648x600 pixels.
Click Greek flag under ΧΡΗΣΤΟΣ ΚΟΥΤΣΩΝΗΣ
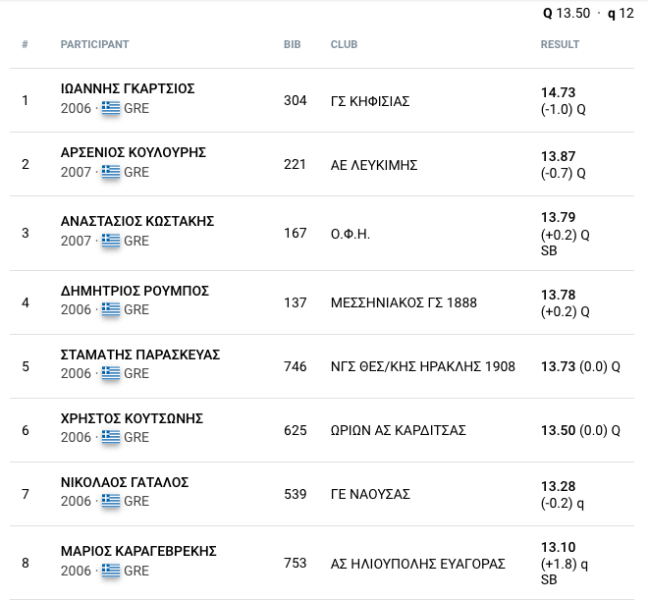[110, 438]
